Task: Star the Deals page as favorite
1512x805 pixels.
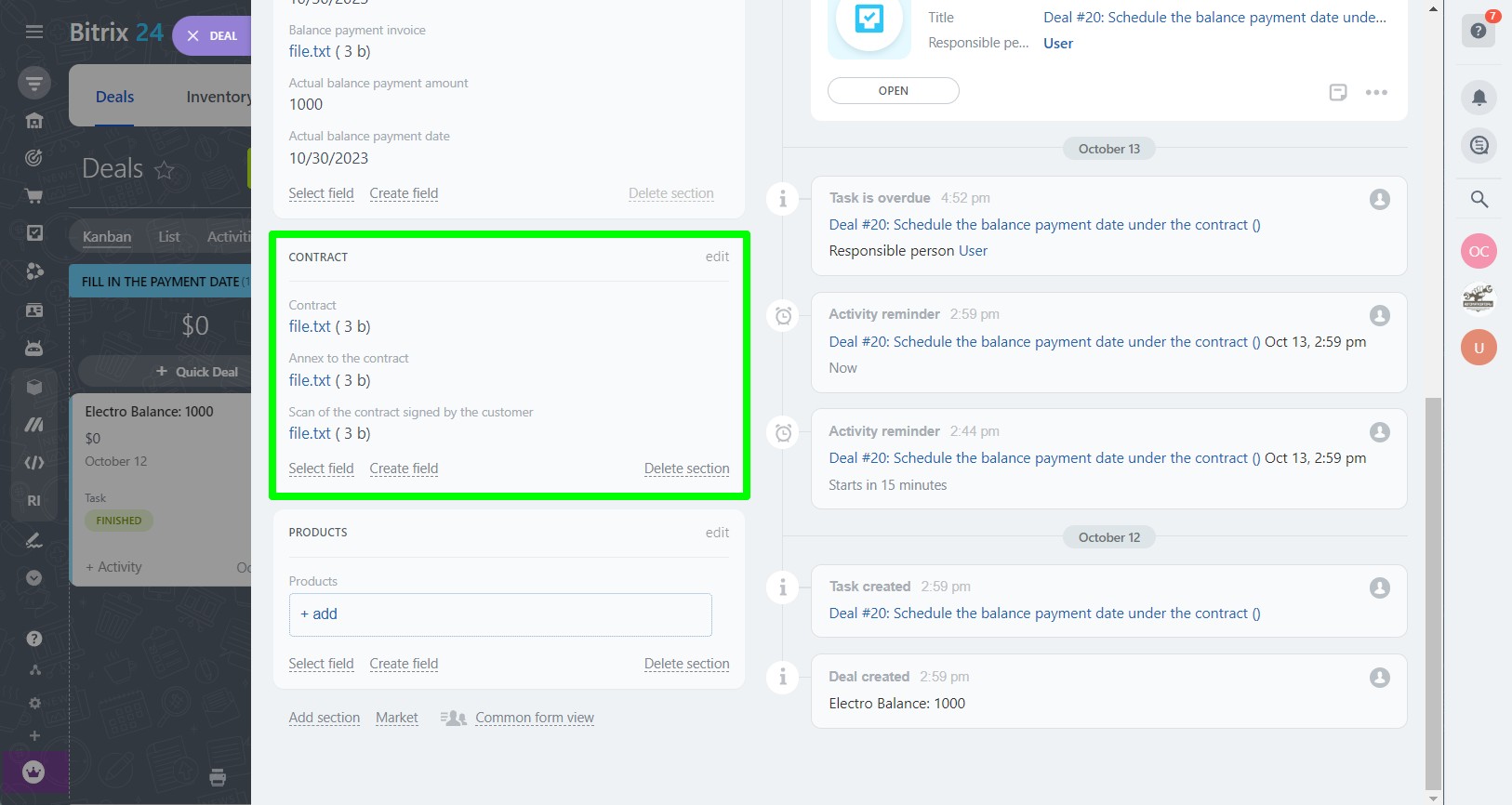Action: point(165,170)
